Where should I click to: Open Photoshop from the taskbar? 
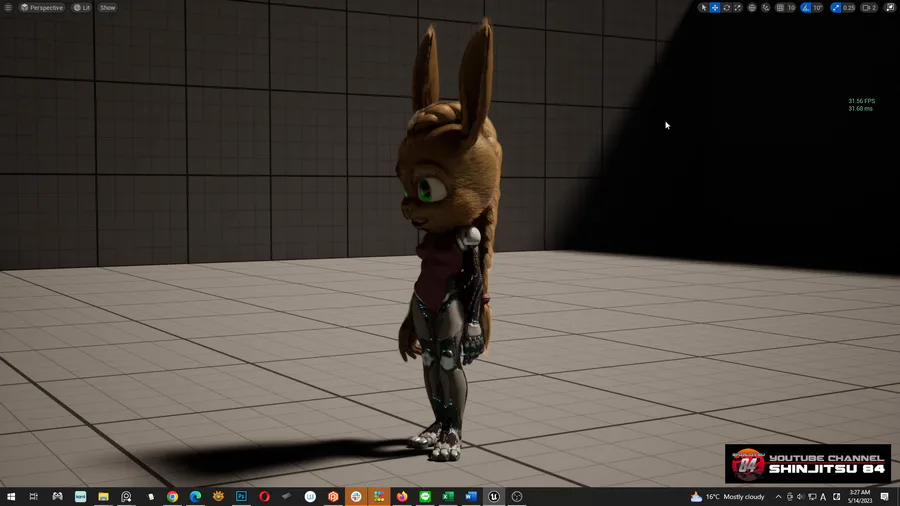(x=241, y=497)
